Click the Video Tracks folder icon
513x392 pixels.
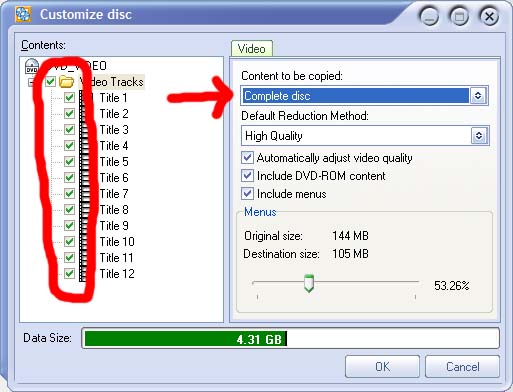[66, 82]
